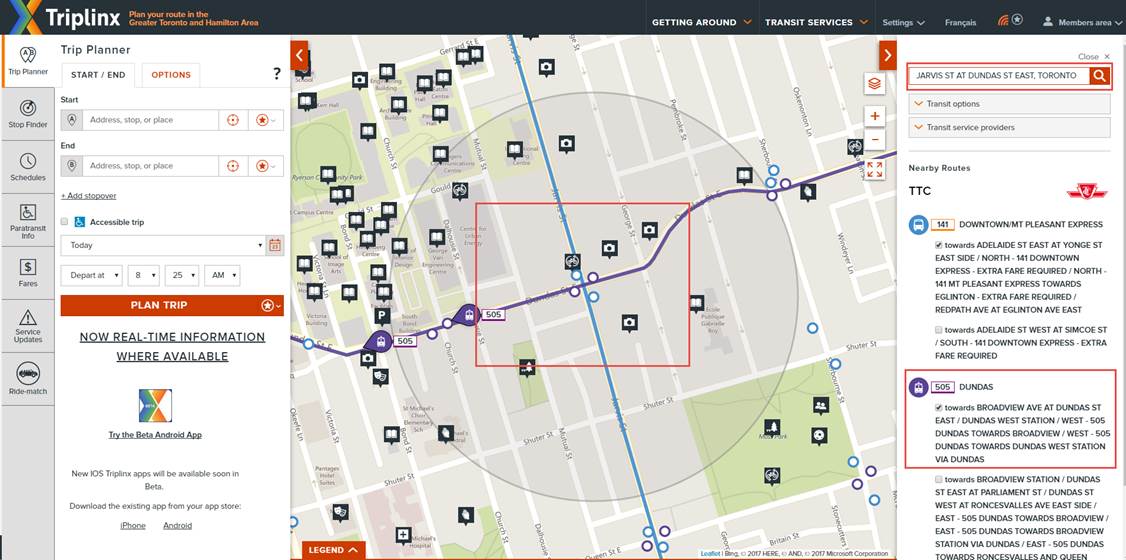Click the TTC logo
Screen dimensions: 1126x560
tap(1087, 191)
